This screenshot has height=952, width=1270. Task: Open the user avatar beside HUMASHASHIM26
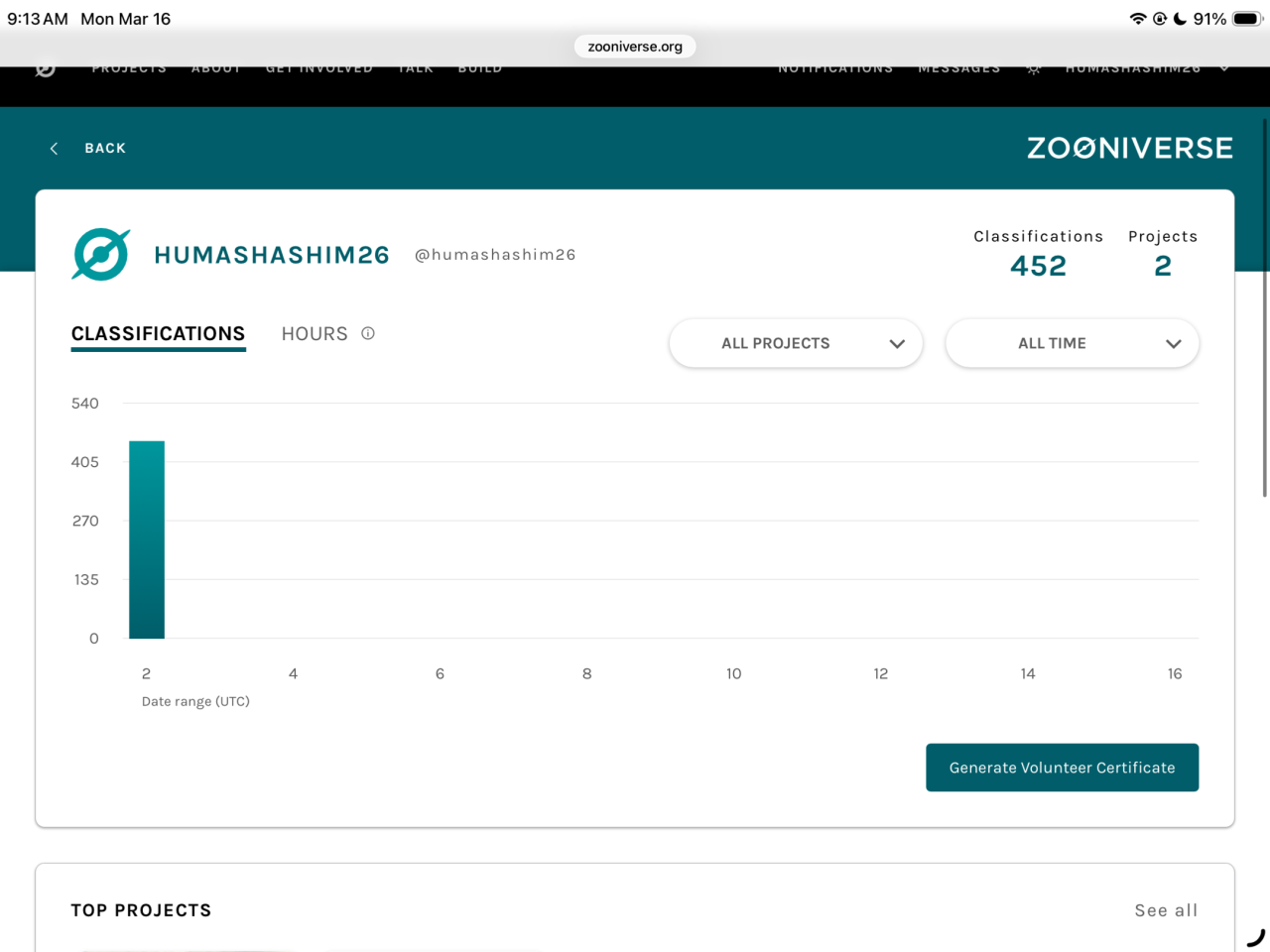(101, 255)
